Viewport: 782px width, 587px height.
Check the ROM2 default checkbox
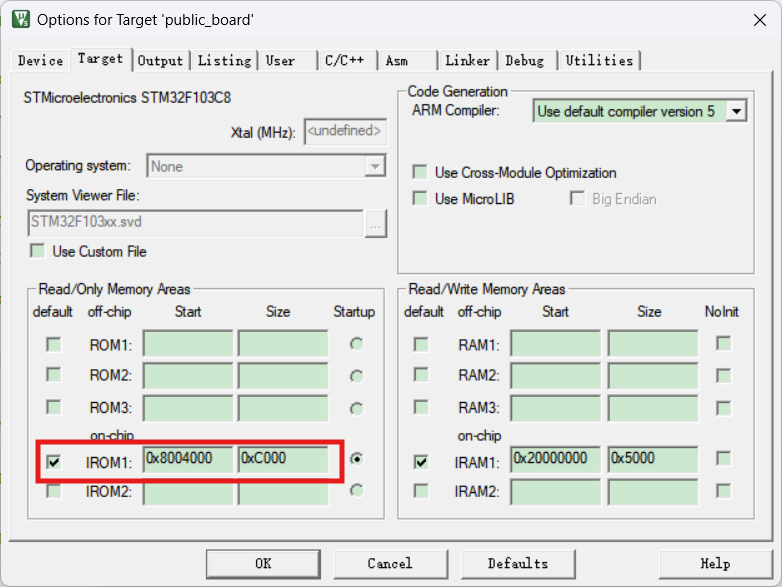tap(53, 375)
